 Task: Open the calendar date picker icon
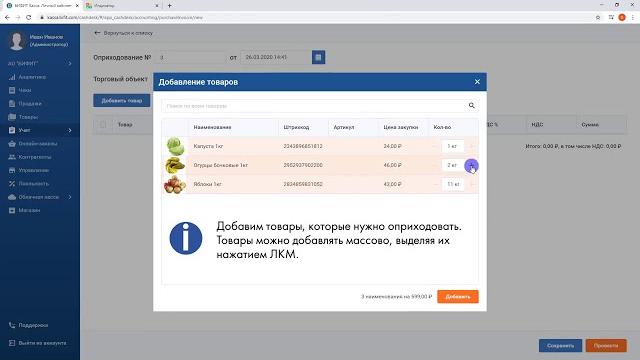[318, 57]
